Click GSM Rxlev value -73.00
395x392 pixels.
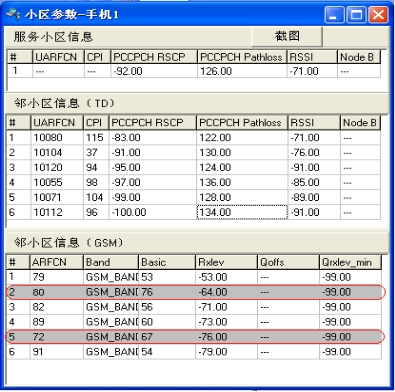coord(226,322)
